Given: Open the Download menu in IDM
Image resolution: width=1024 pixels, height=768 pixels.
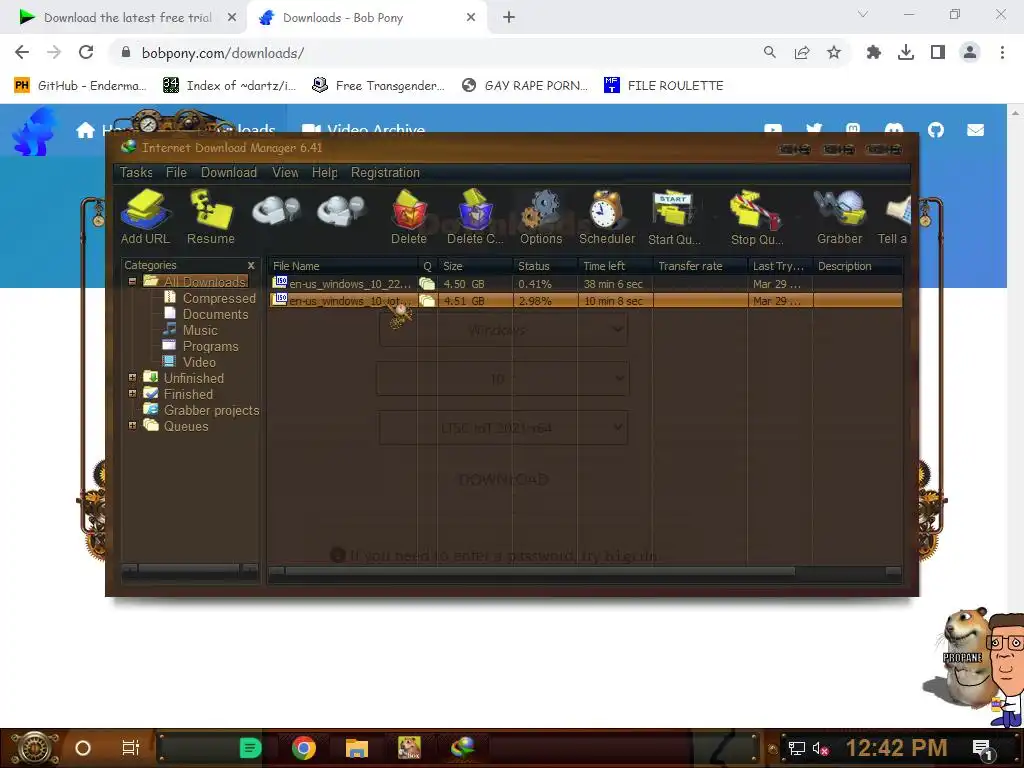Looking at the screenshot, I should [229, 172].
